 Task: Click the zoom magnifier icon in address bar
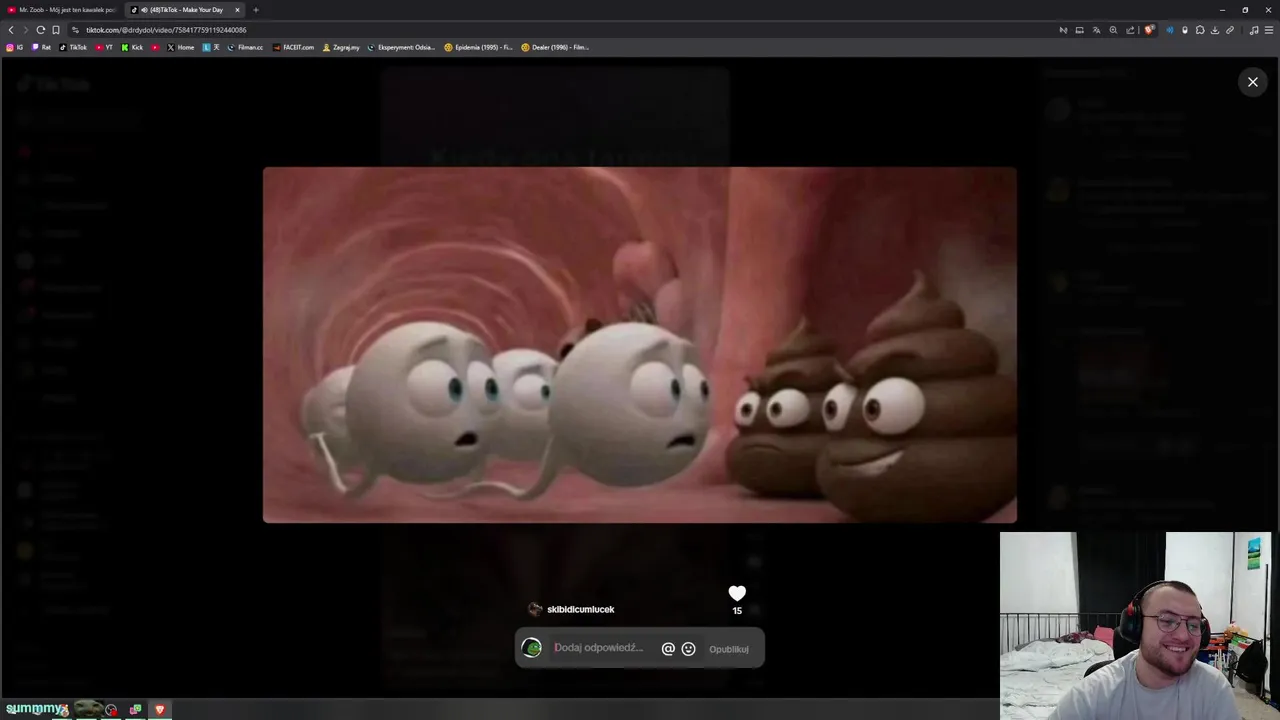point(1113,30)
